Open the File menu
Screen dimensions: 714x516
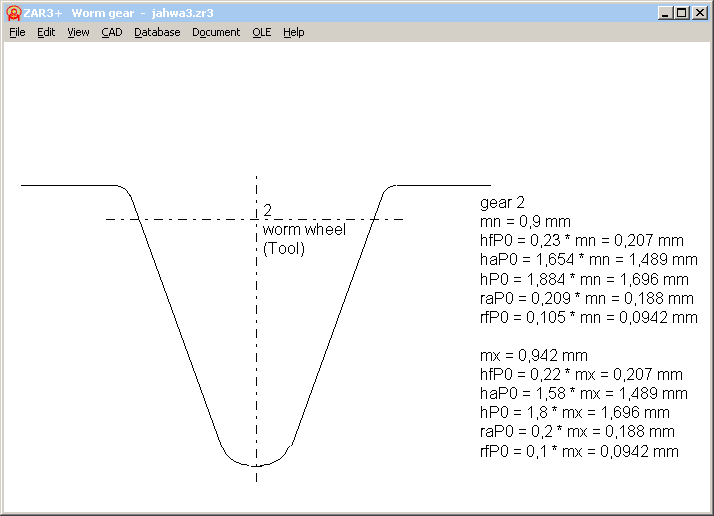point(17,32)
